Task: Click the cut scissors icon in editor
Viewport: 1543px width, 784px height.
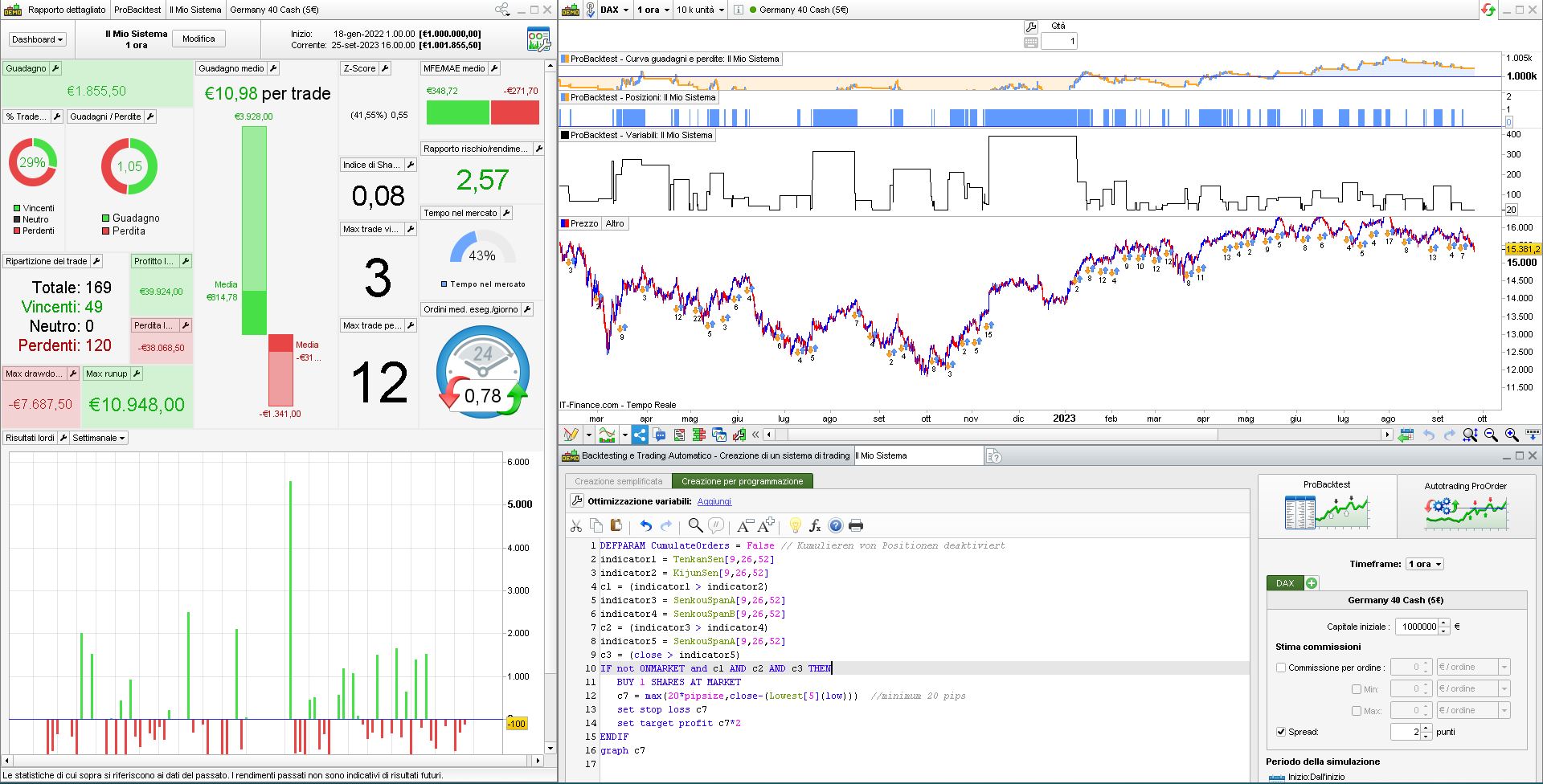Action: pos(576,525)
